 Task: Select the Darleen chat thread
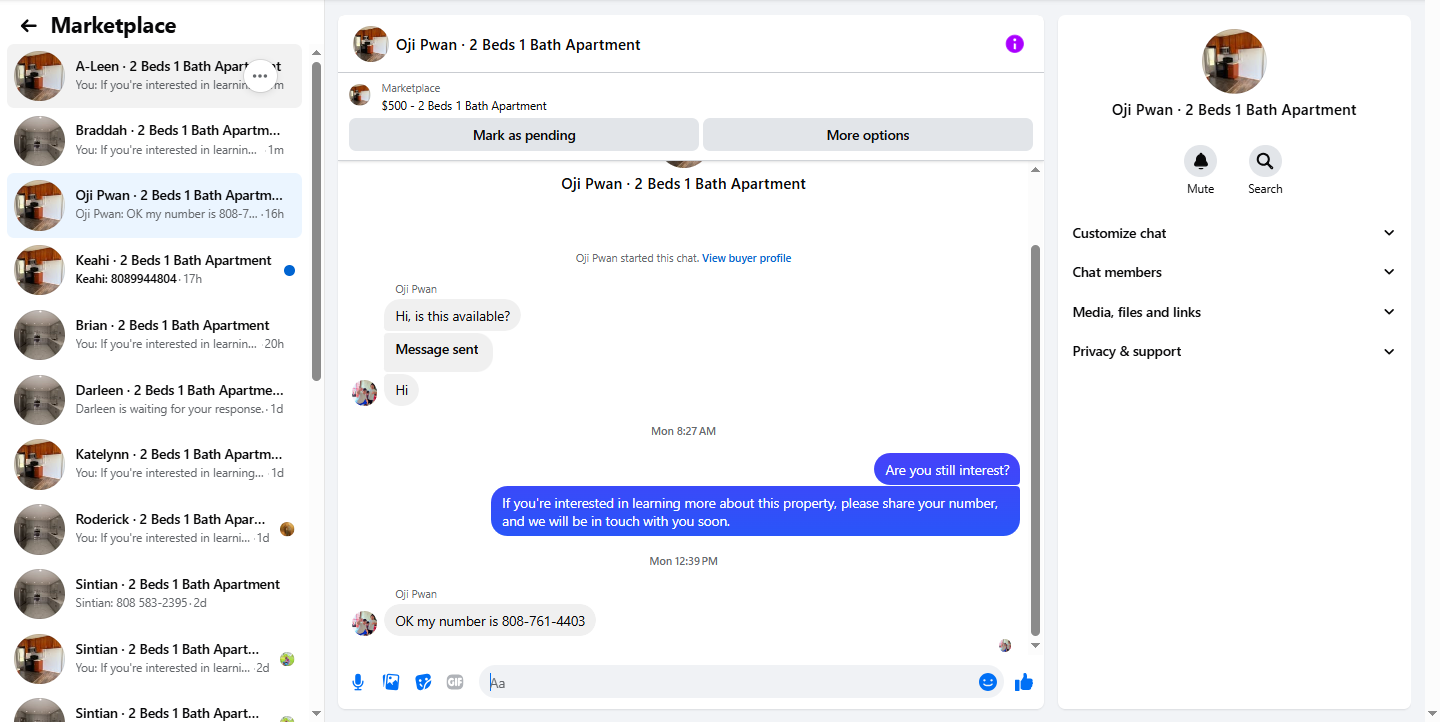(155, 400)
